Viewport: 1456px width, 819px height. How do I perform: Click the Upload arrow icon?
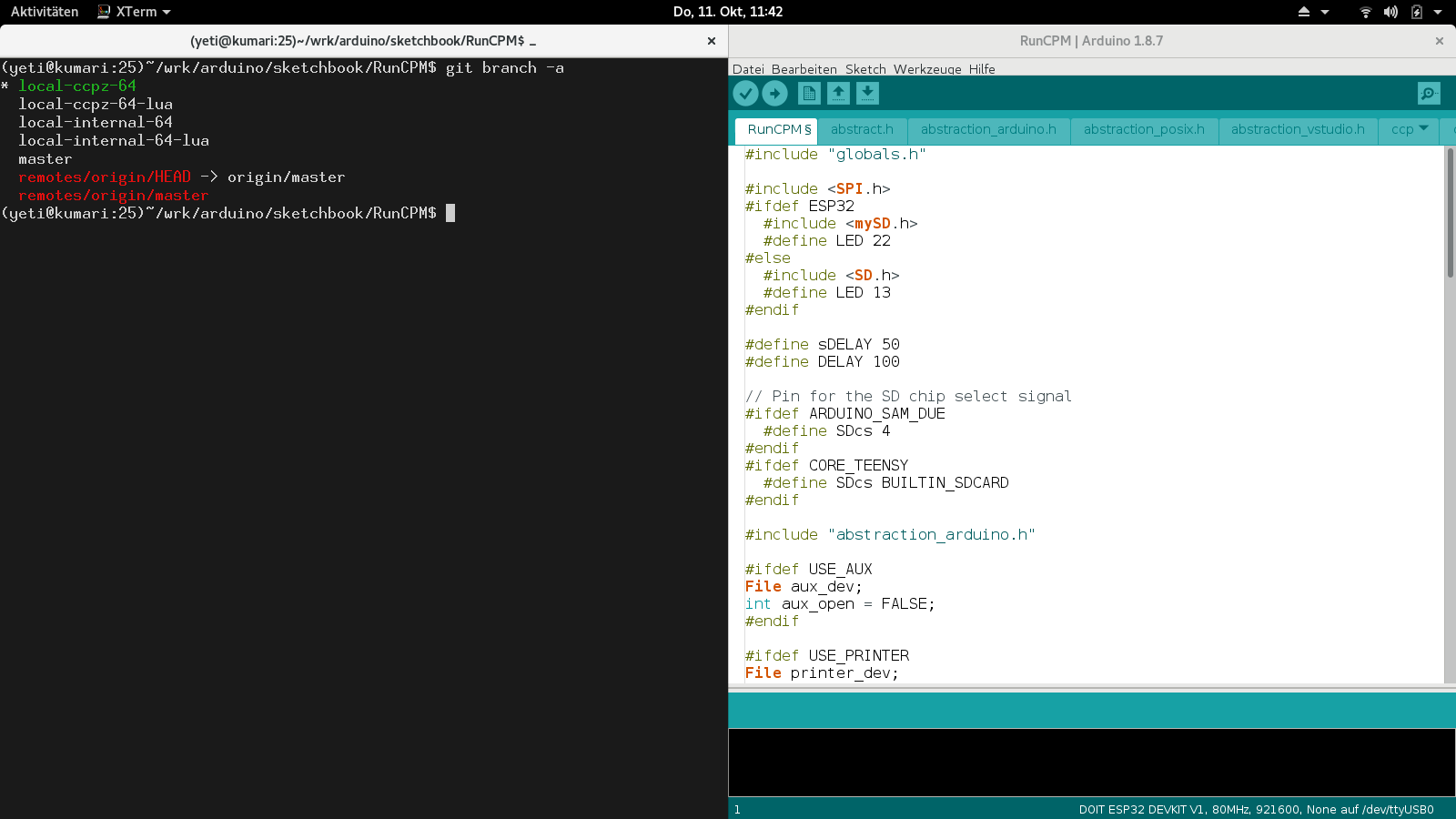(774, 93)
